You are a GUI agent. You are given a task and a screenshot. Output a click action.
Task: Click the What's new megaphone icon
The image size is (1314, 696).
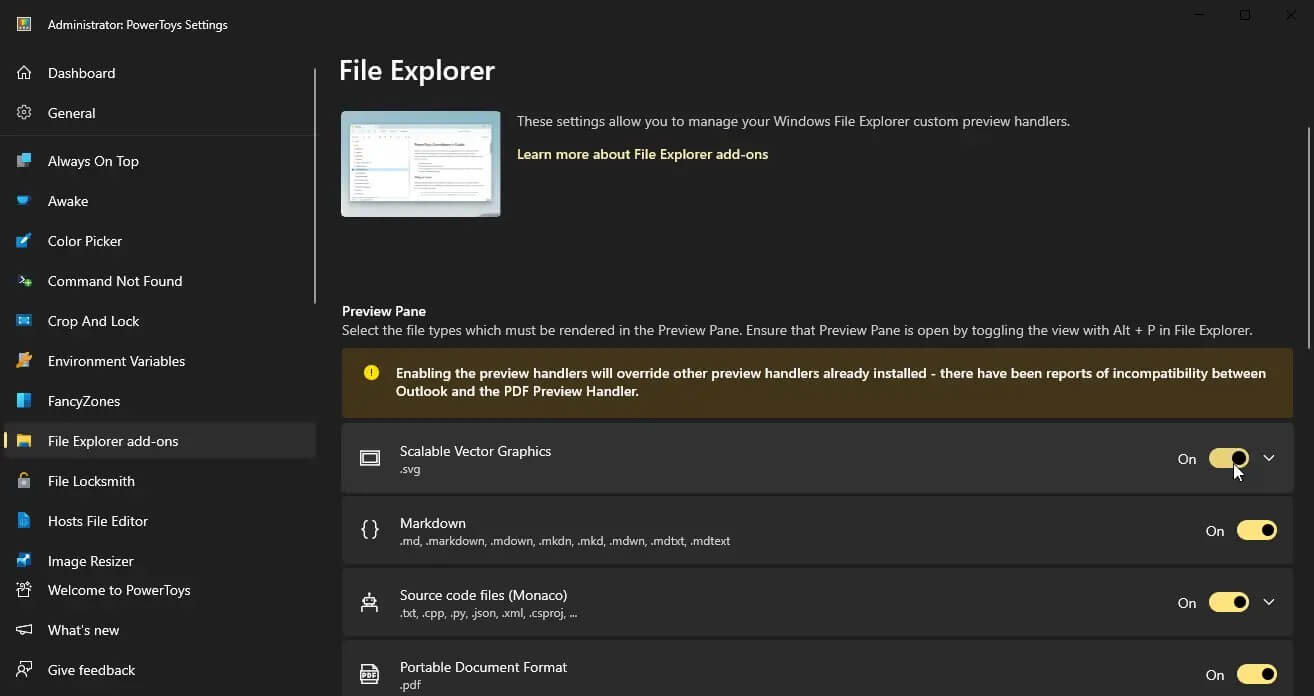pyautogui.click(x=24, y=630)
